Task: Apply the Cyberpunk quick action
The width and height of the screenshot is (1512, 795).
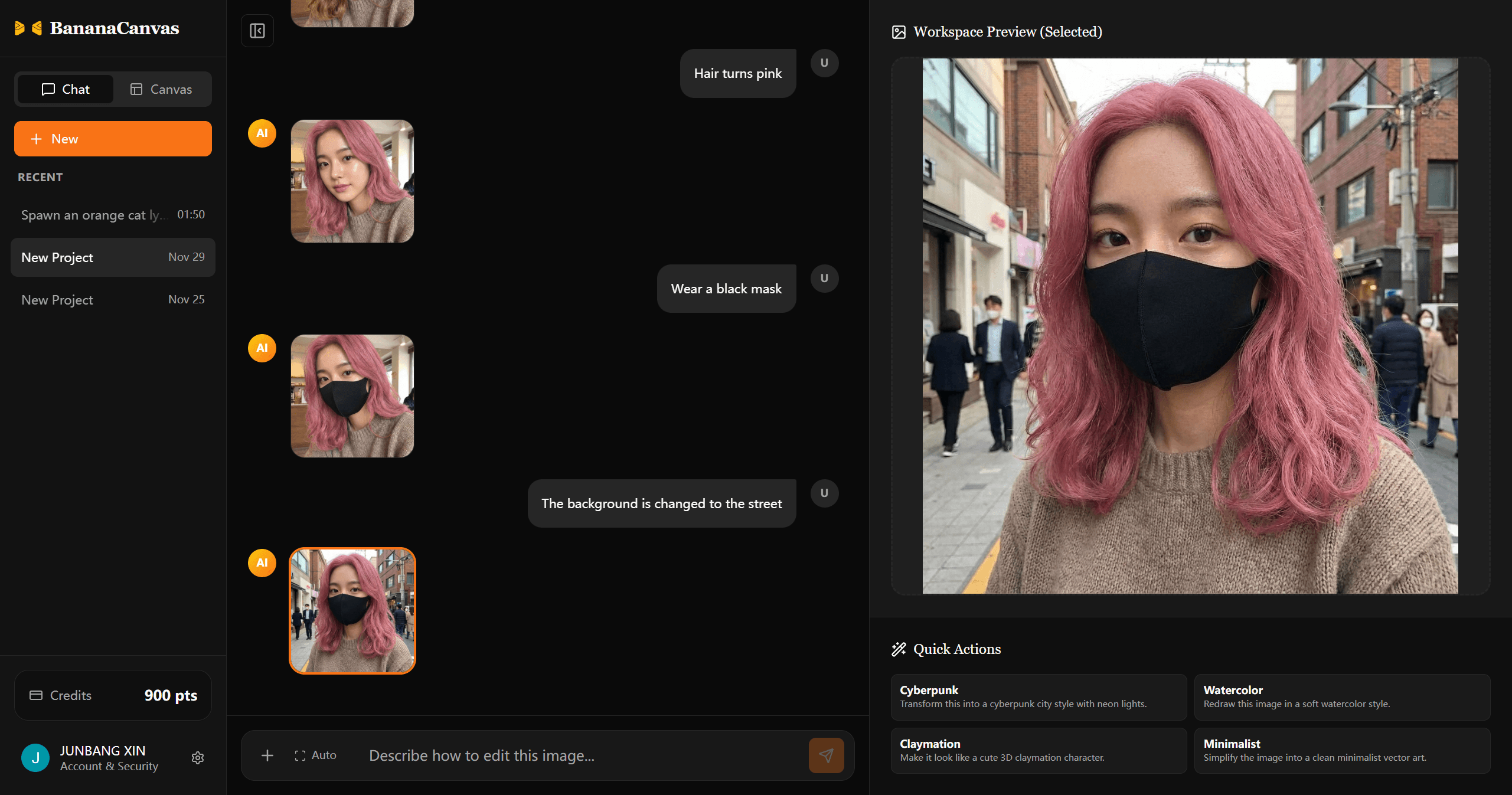Action: (x=1039, y=697)
